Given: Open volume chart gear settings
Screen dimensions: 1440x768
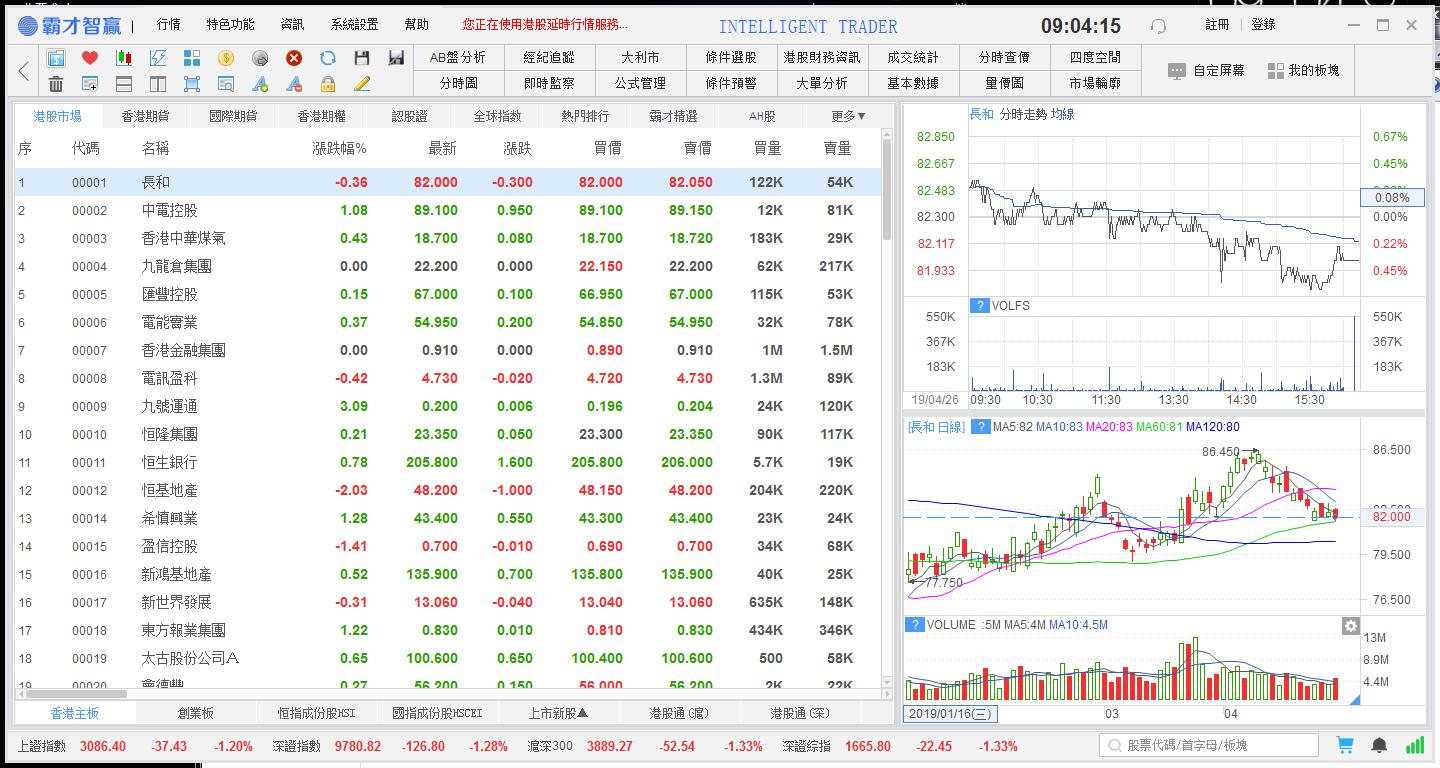Looking at the screenshot, I should (x=1350, y=626).
